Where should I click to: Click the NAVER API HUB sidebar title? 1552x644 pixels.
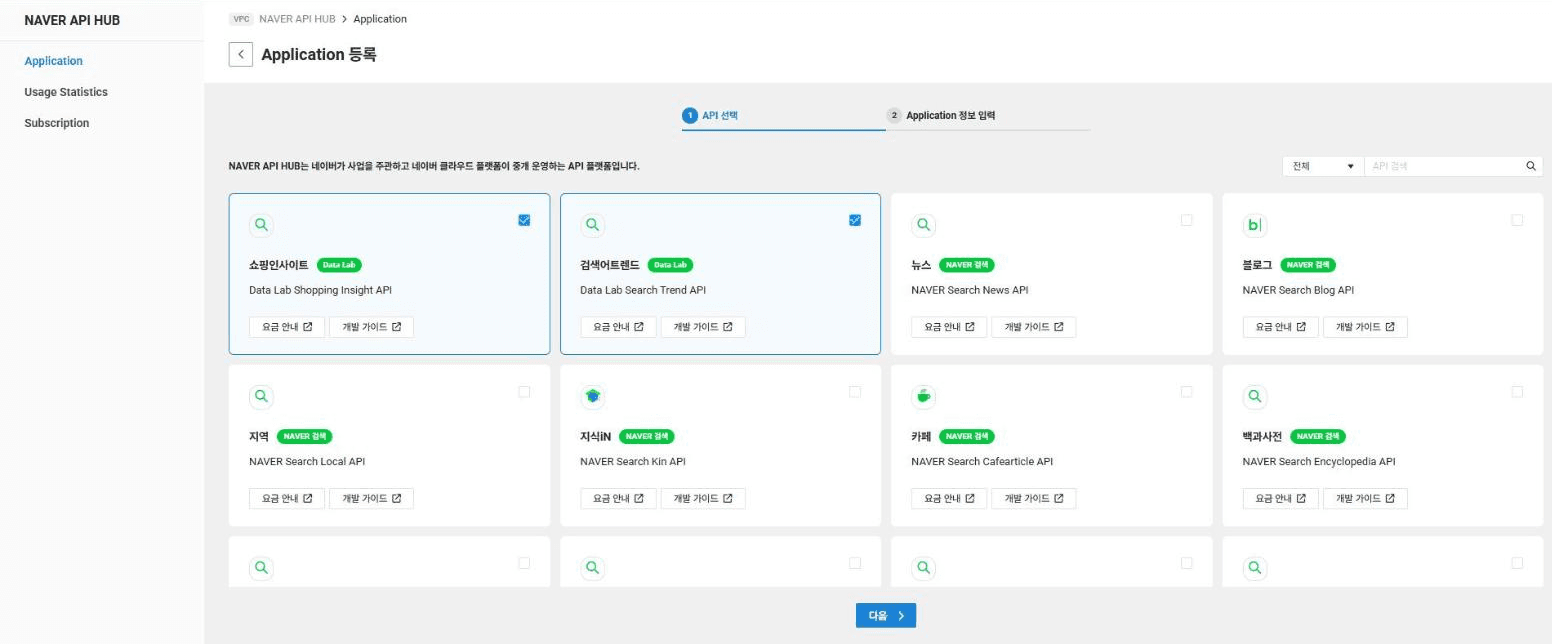pos(72,20)
